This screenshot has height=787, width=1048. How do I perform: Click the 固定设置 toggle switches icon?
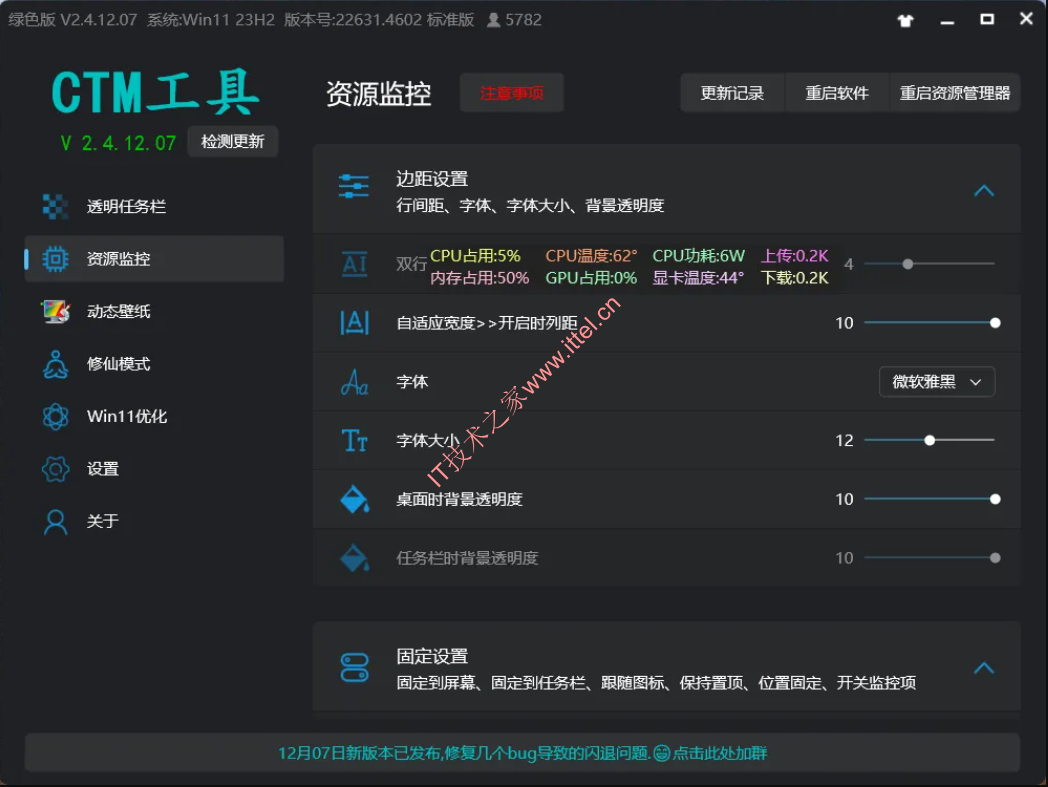(354, 667)
